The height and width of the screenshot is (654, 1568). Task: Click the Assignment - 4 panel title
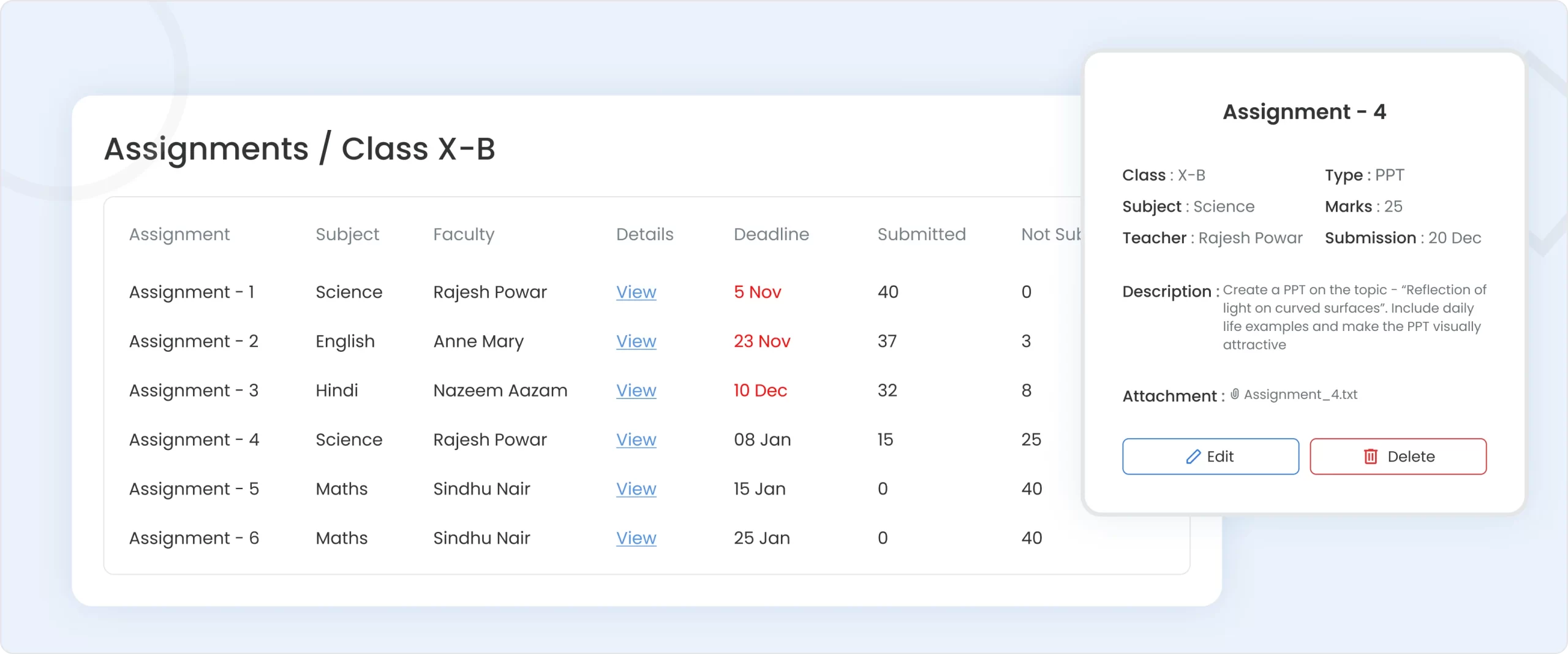1306,111
